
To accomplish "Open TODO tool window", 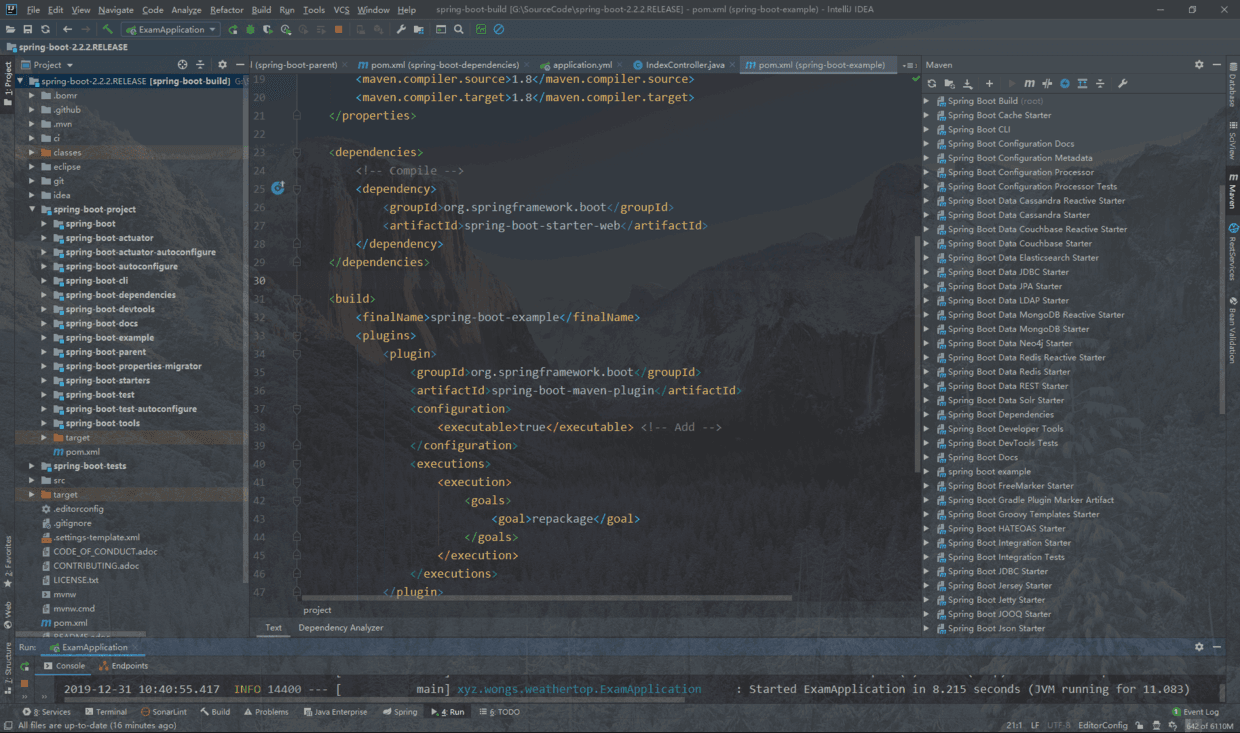I will tap(500, 712).
